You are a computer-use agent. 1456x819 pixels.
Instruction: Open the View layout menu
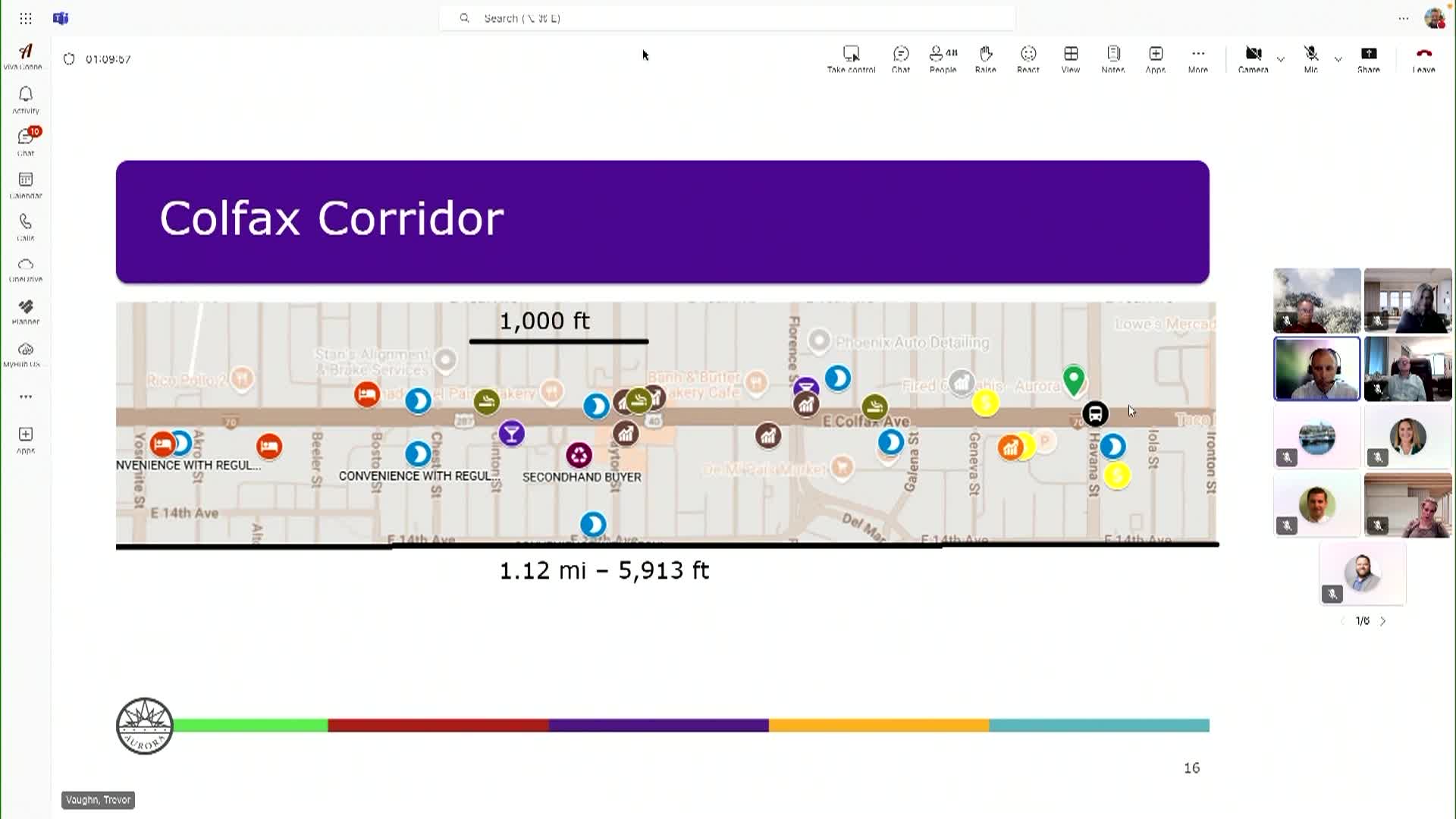point(1070,58)
